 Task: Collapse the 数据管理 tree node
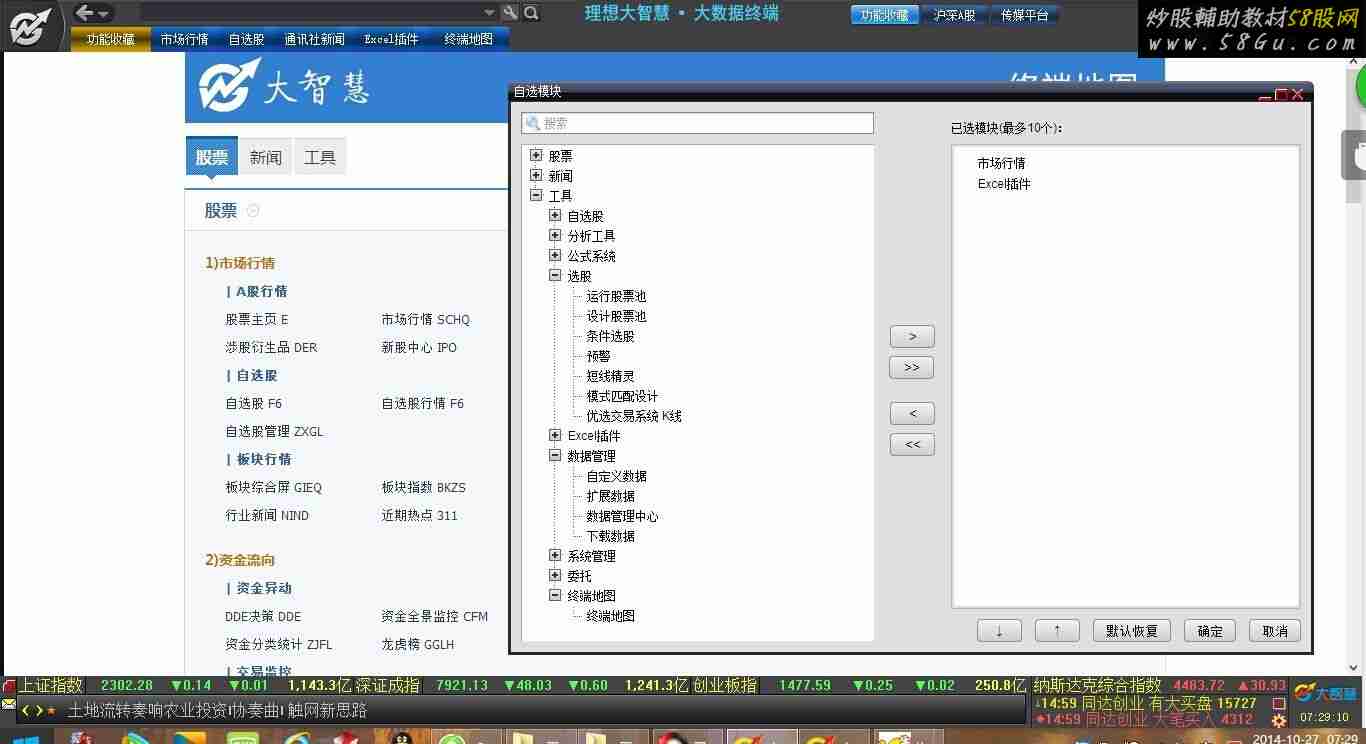[x=555, y=456]
